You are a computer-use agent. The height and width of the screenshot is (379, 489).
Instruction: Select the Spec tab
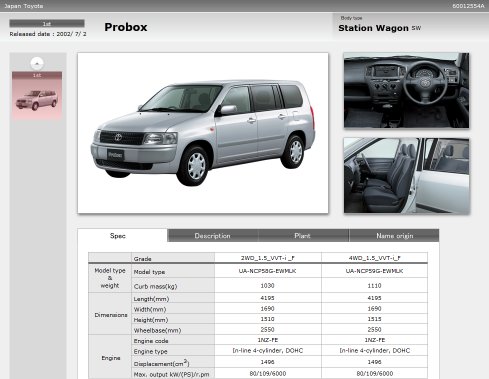118,236
